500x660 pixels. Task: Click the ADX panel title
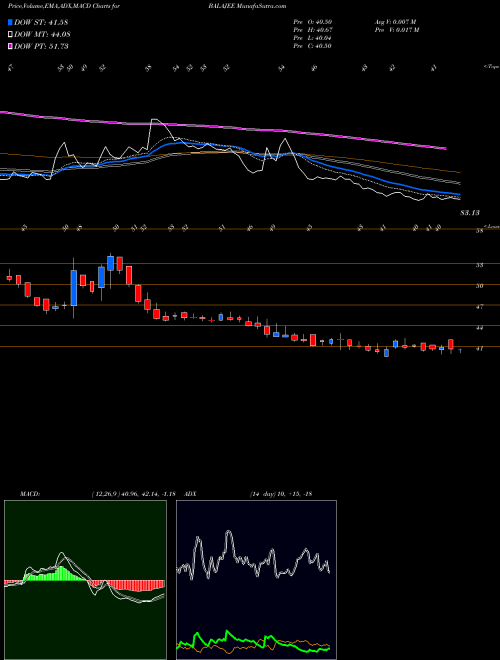191,494
